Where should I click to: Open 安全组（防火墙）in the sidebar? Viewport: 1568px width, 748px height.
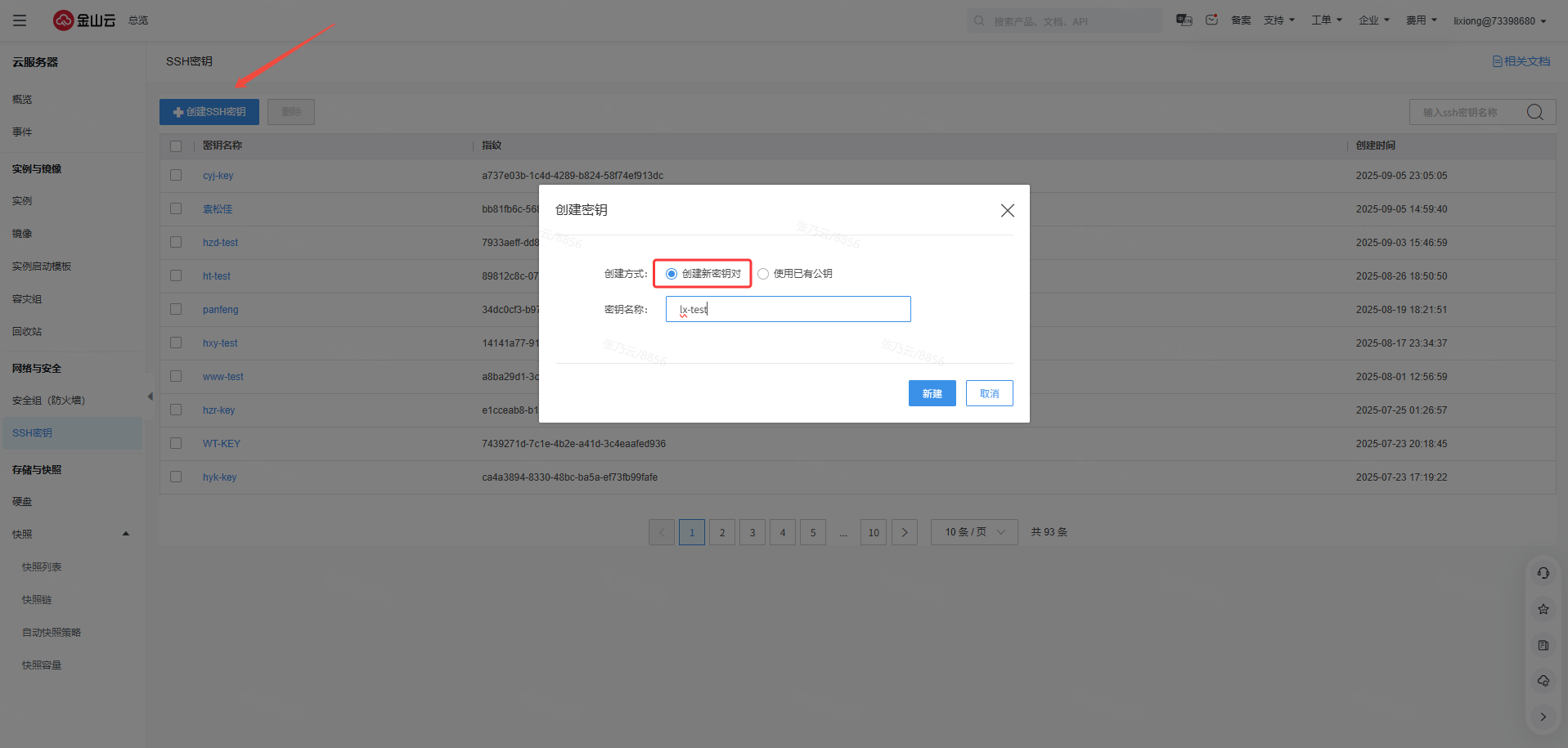48,401
